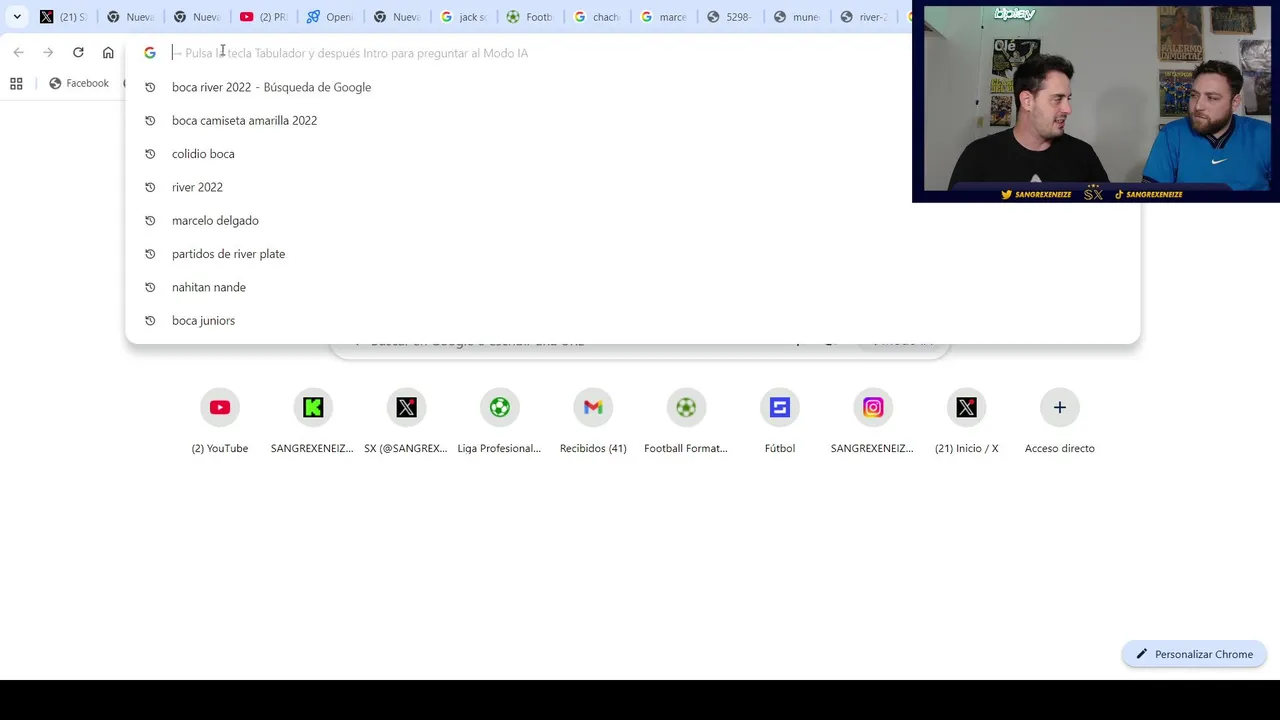The image size is (1280, 720).
Task: Open the (21) Inicio / X shortcut
Action: tap(966, 407)
